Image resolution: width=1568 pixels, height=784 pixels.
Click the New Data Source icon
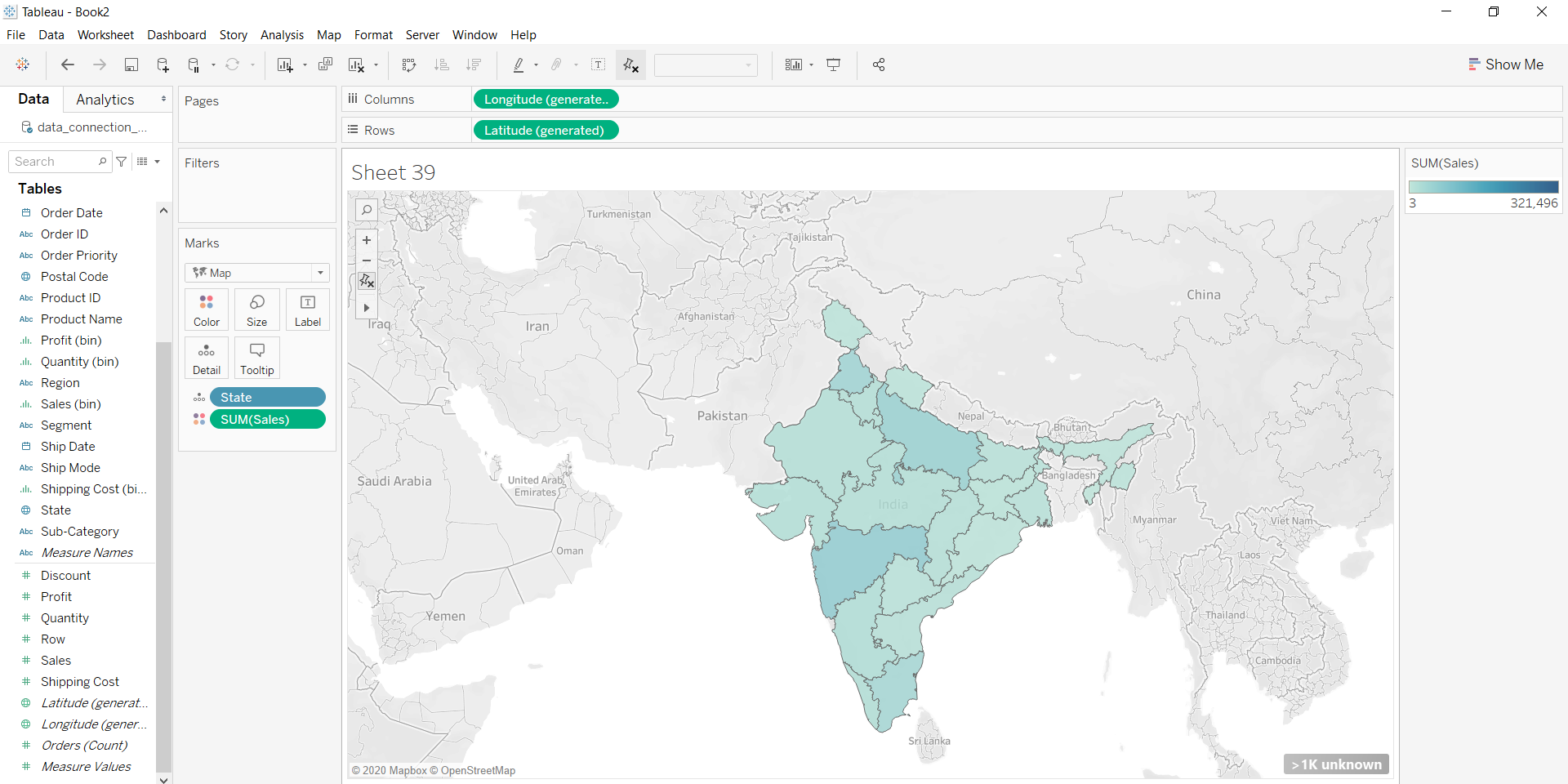tap(163, 65)
